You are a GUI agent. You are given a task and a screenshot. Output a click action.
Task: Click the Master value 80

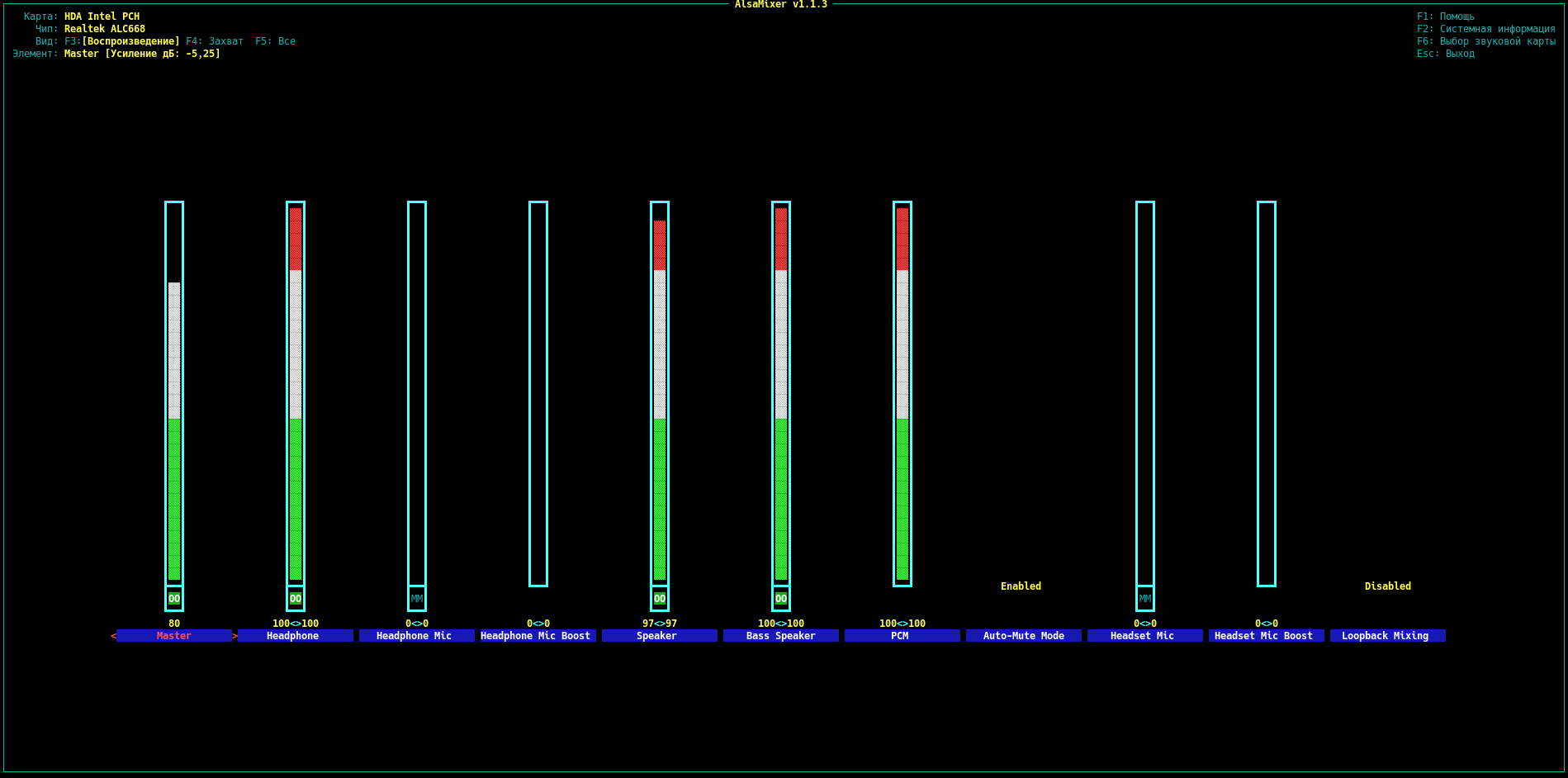coord(174,624)
